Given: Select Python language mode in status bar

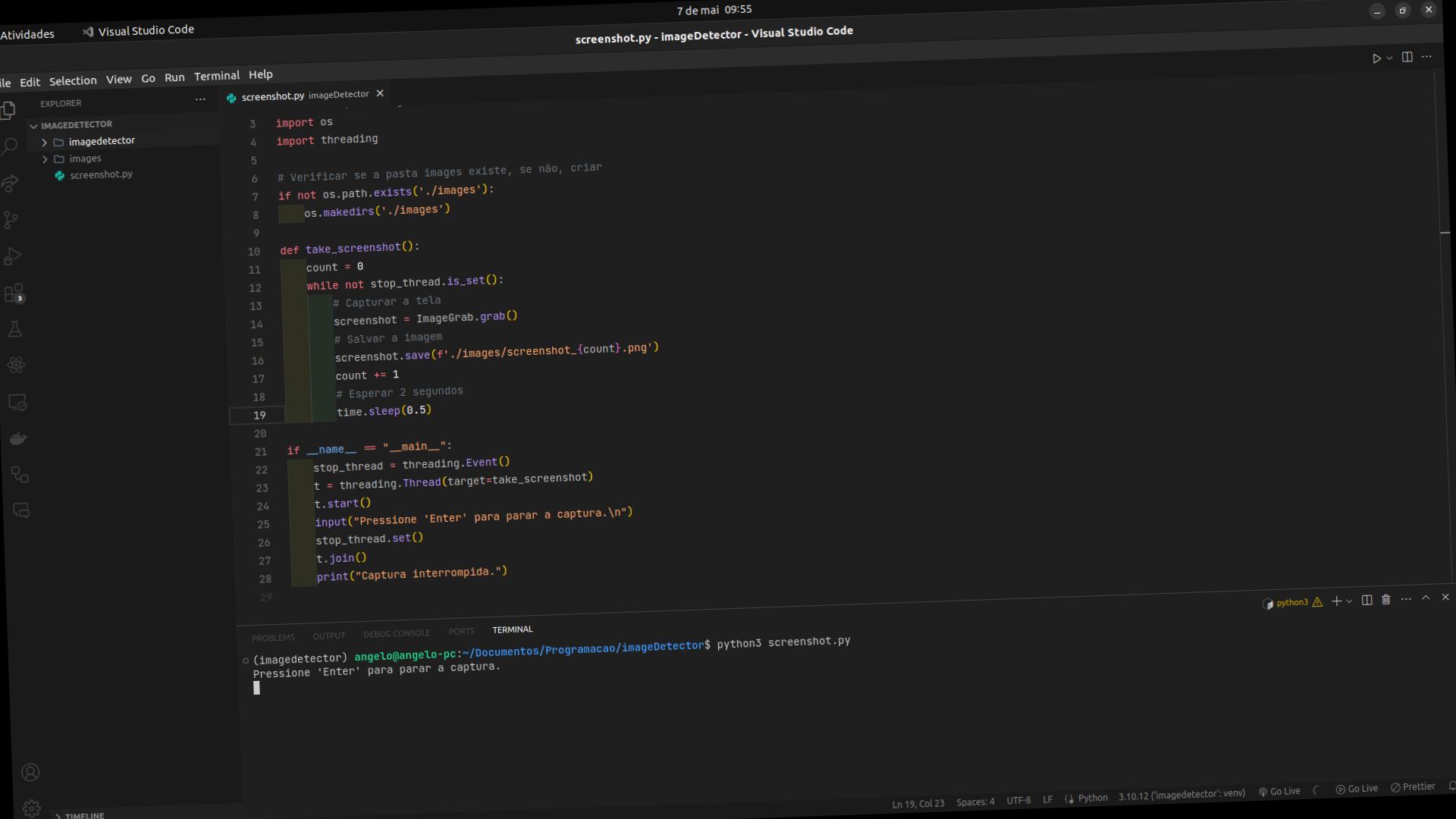Looking at the screenshot, I should (x=1092, y=798).
